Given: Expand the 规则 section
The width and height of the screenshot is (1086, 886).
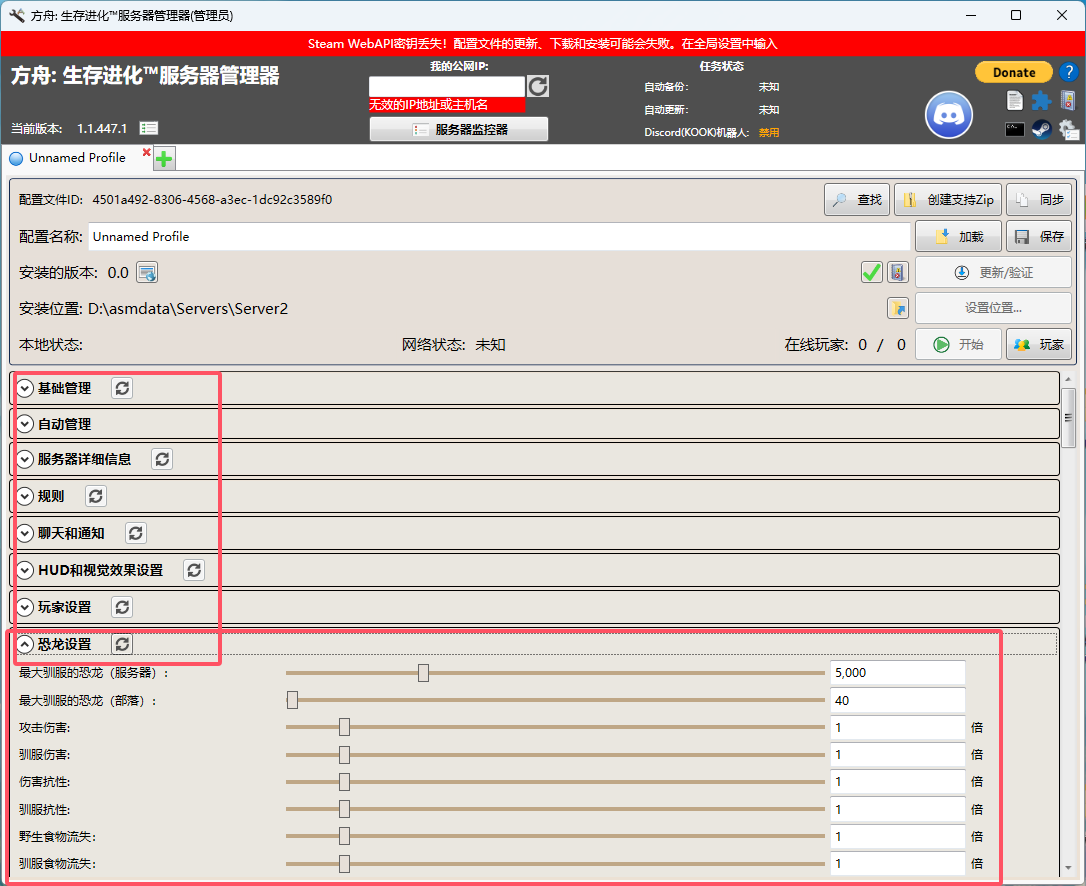Looking at the screenshot, I should coord(26,496).
